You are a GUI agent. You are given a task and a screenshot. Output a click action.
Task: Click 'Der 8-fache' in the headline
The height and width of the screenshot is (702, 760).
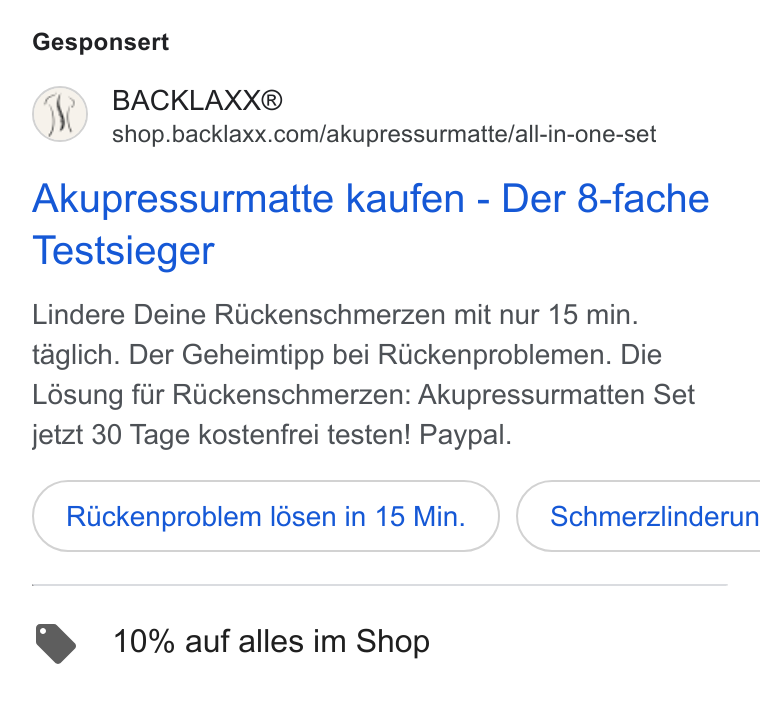click(x=605, y=198)
